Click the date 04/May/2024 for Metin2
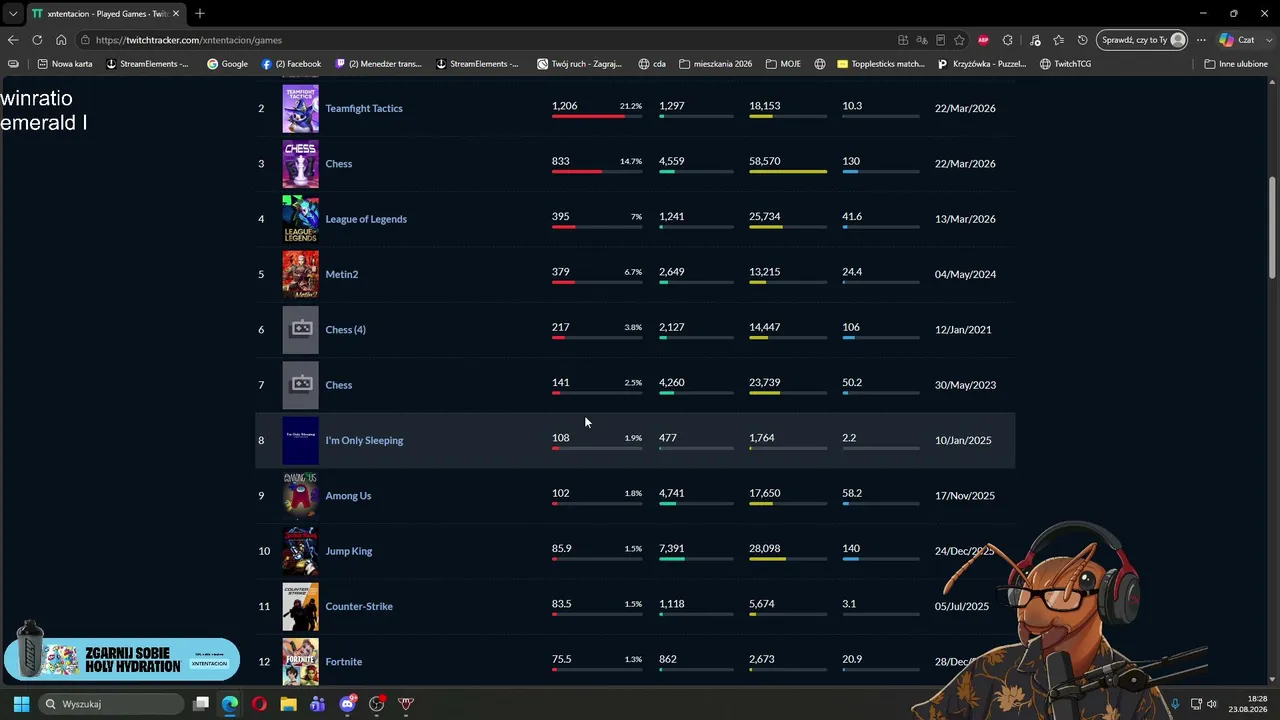 965,274
